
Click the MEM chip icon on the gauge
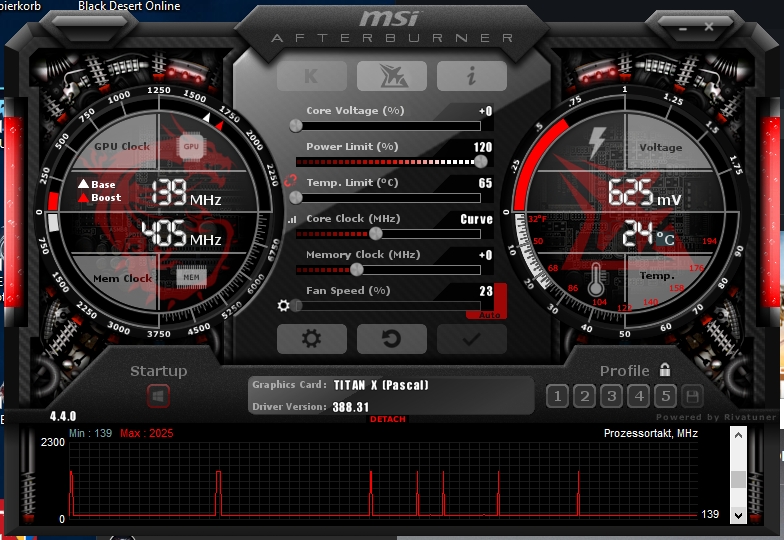191,278
